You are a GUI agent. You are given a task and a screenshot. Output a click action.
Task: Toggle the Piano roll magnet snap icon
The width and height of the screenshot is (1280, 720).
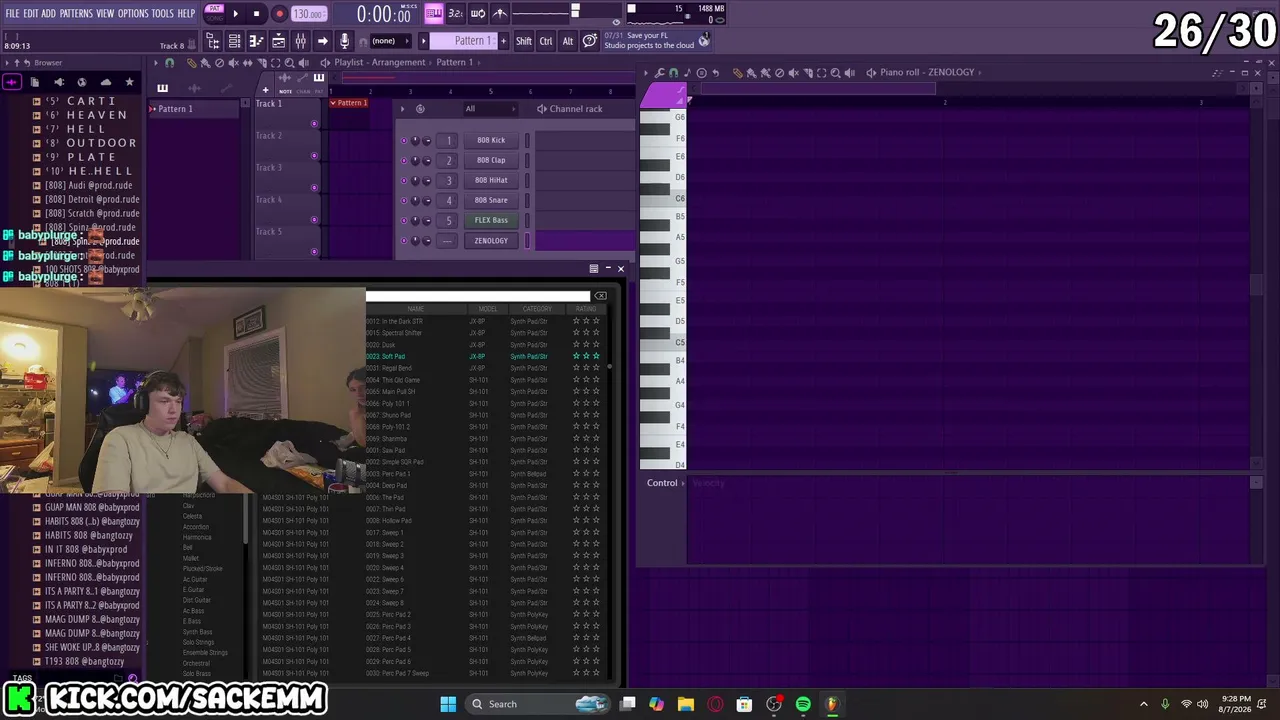point(673,73)
